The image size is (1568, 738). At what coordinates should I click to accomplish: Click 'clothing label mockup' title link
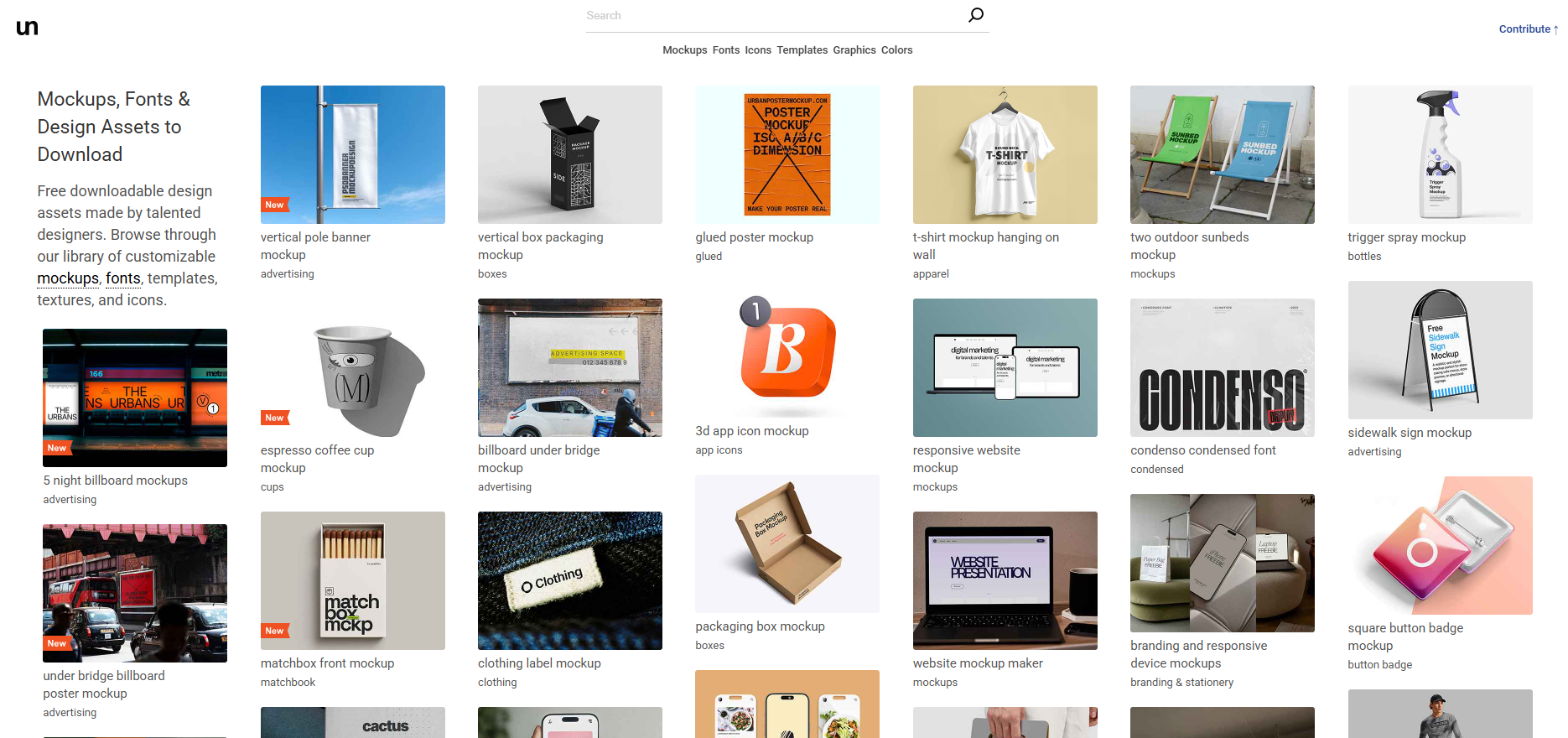click(x=540, y=663)
